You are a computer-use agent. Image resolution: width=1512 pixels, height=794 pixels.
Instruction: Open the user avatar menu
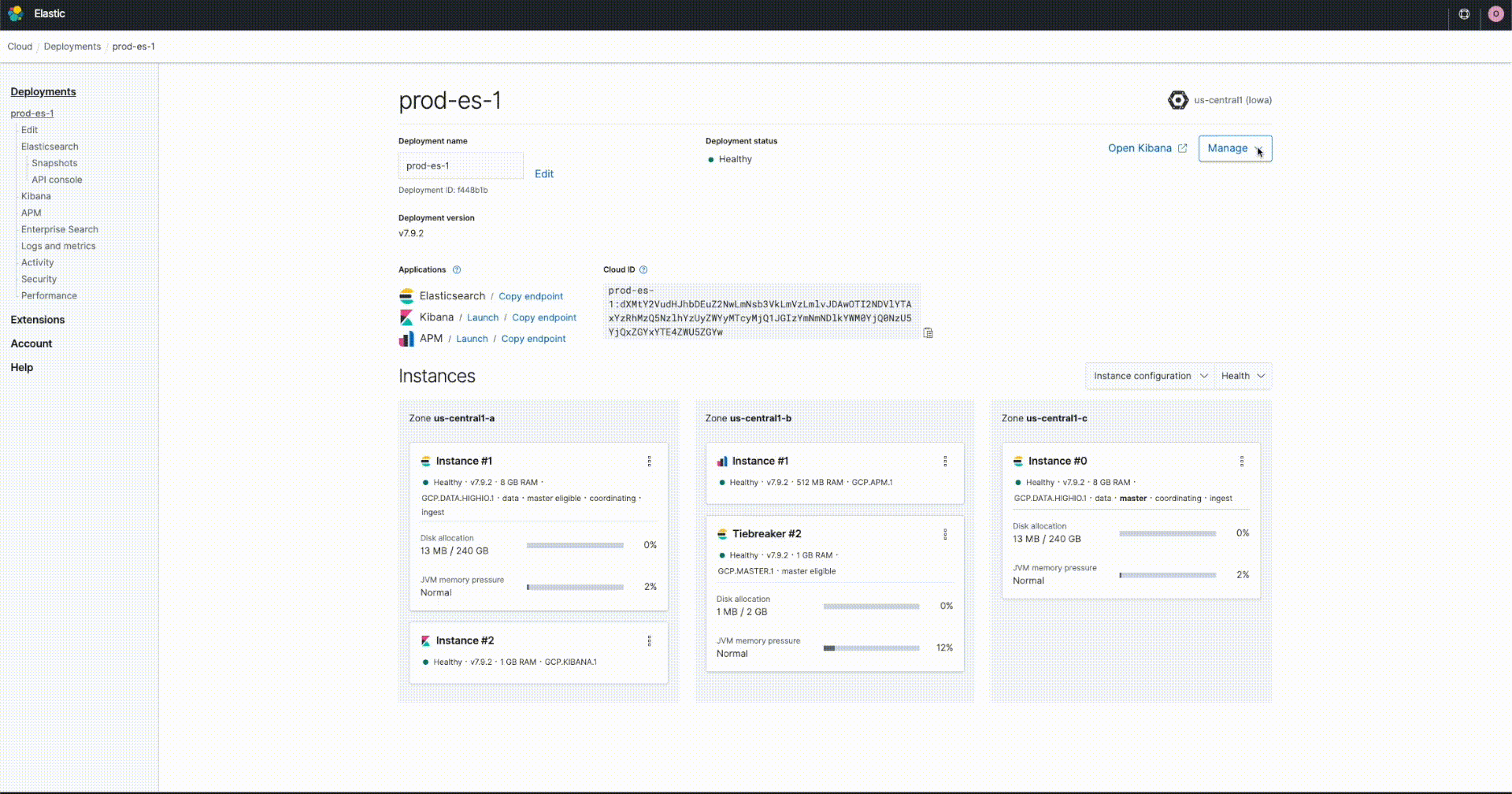[1495, 14]
